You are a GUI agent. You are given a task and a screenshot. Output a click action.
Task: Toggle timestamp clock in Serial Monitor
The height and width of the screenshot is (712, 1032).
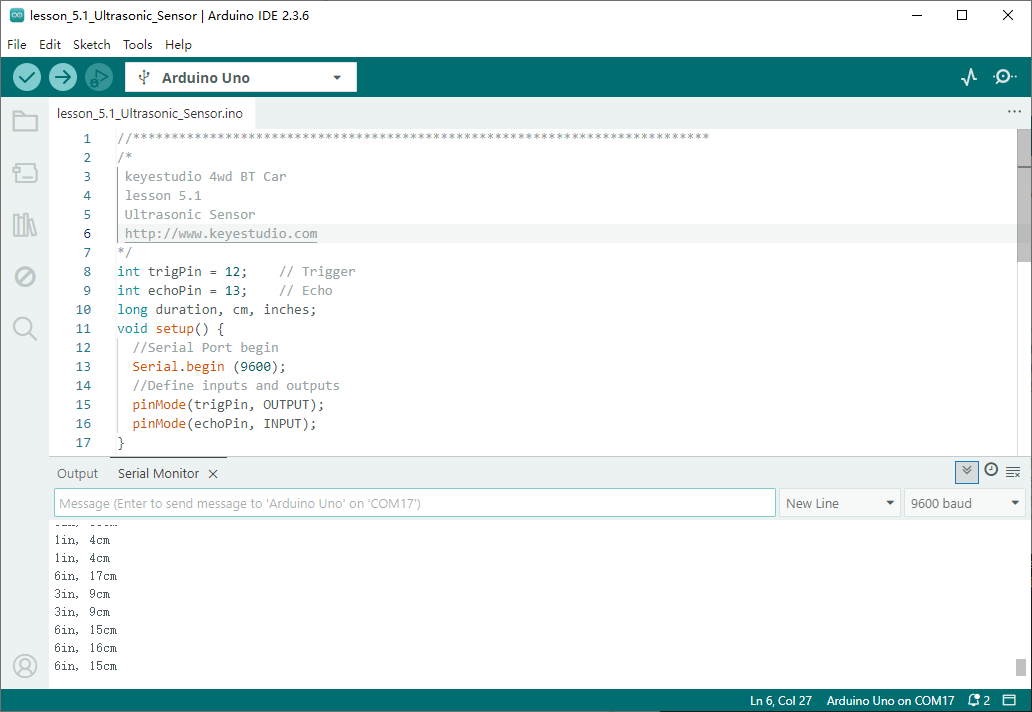tap(991, 470)
